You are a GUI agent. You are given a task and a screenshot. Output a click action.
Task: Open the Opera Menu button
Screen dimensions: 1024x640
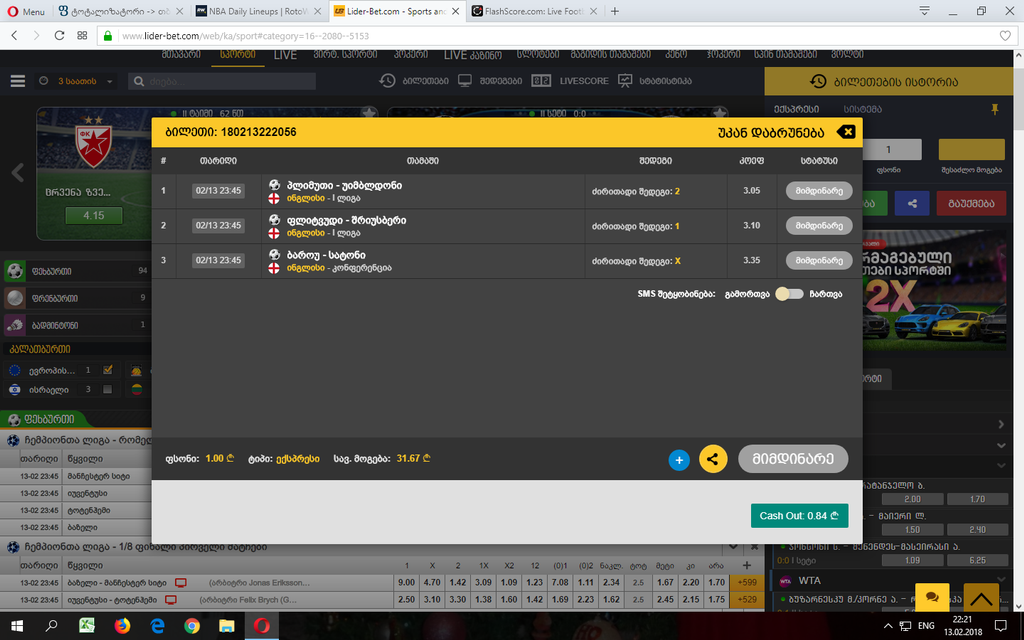tap(26, 11)
